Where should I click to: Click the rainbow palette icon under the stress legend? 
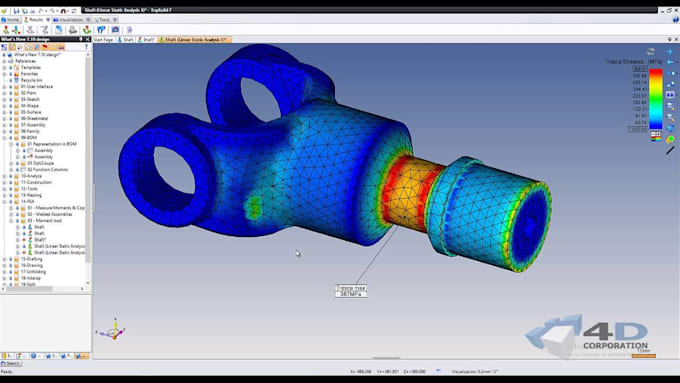pos(656,140)
